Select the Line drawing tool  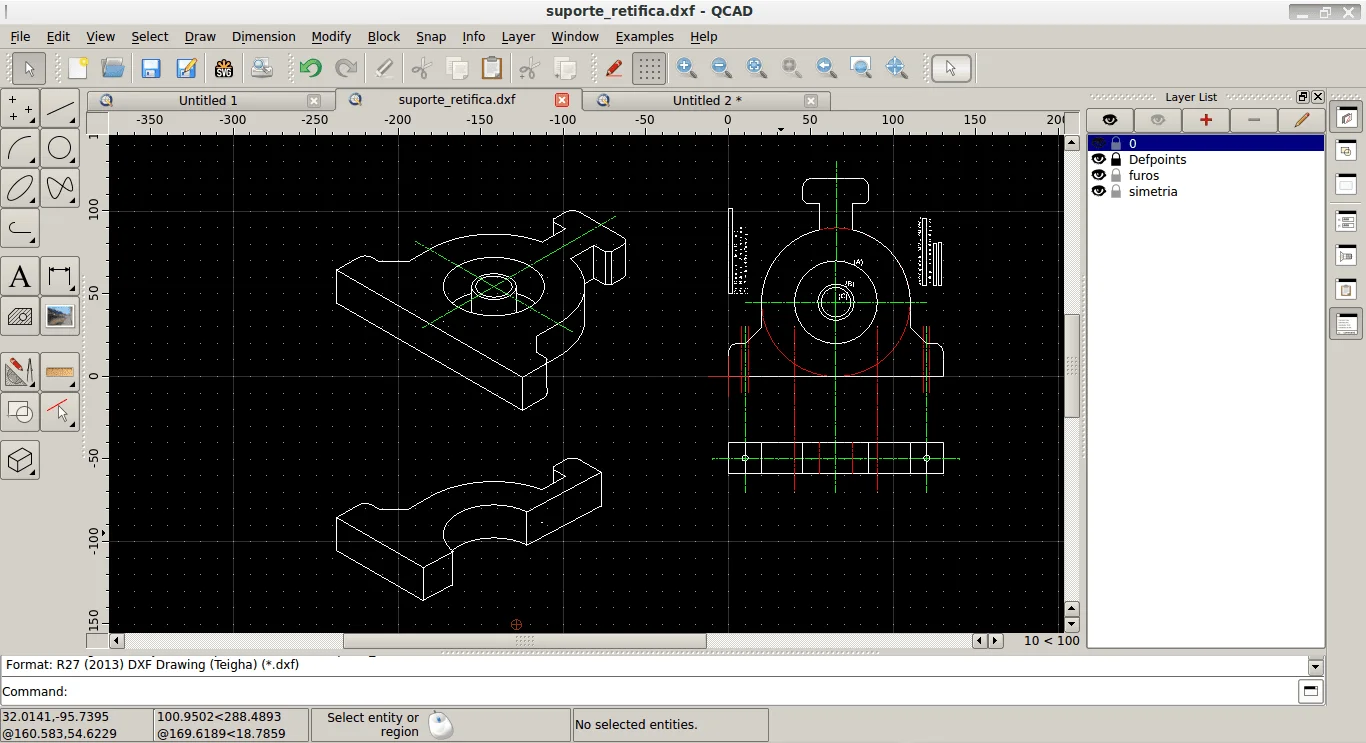coord(60,108)
